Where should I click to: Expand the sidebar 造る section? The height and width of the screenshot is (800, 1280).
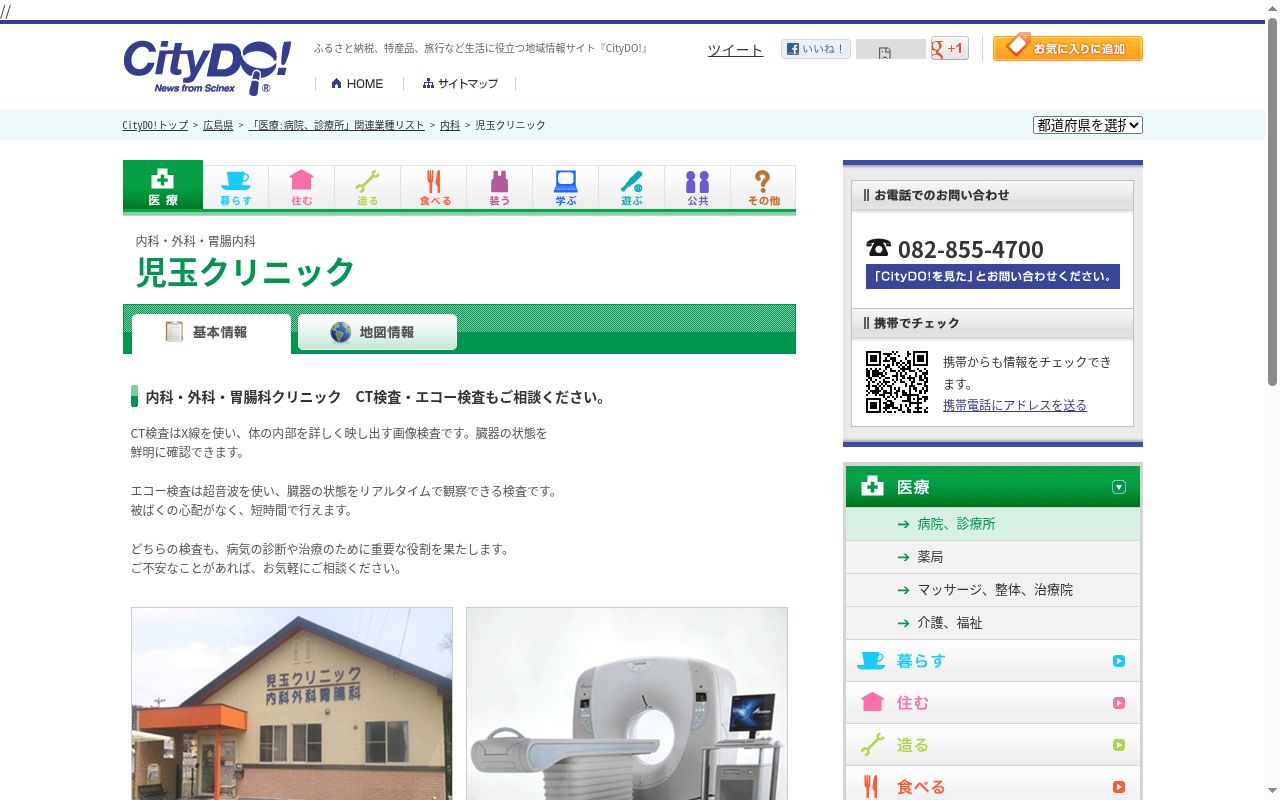[x=993, y=745]
